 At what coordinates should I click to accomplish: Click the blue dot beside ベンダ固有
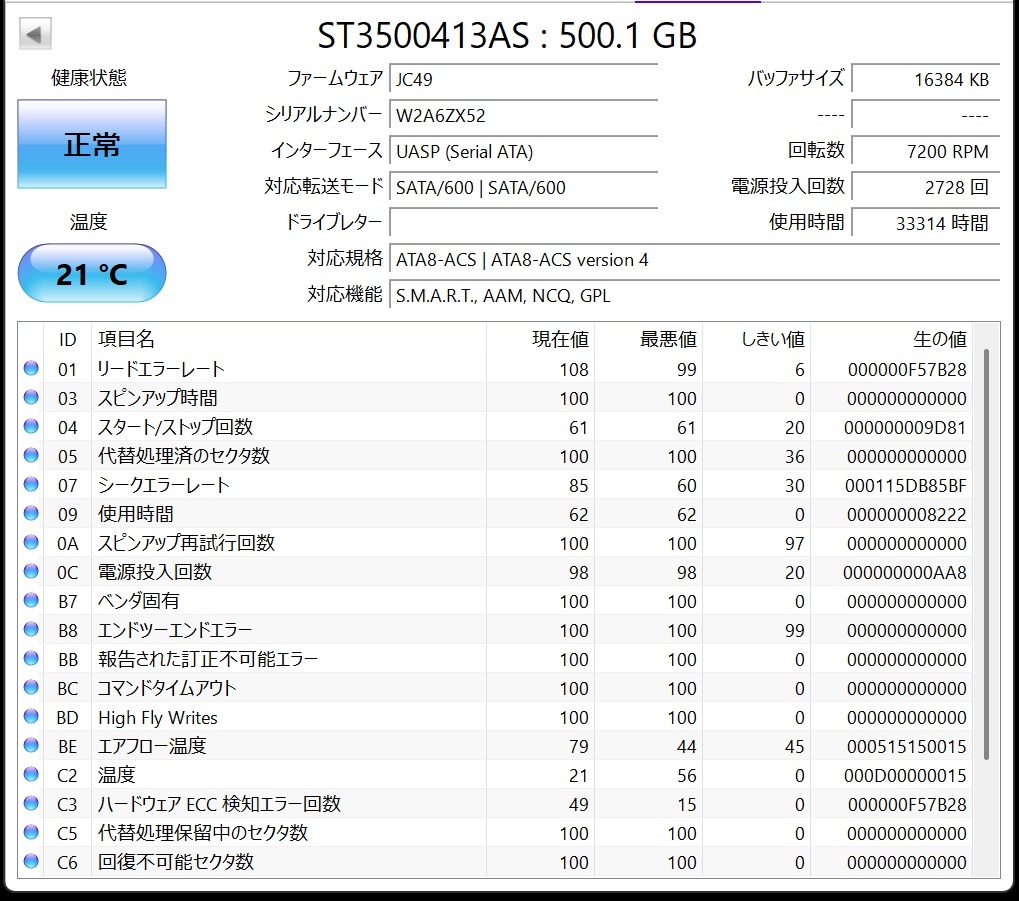(x=30, y=601)
